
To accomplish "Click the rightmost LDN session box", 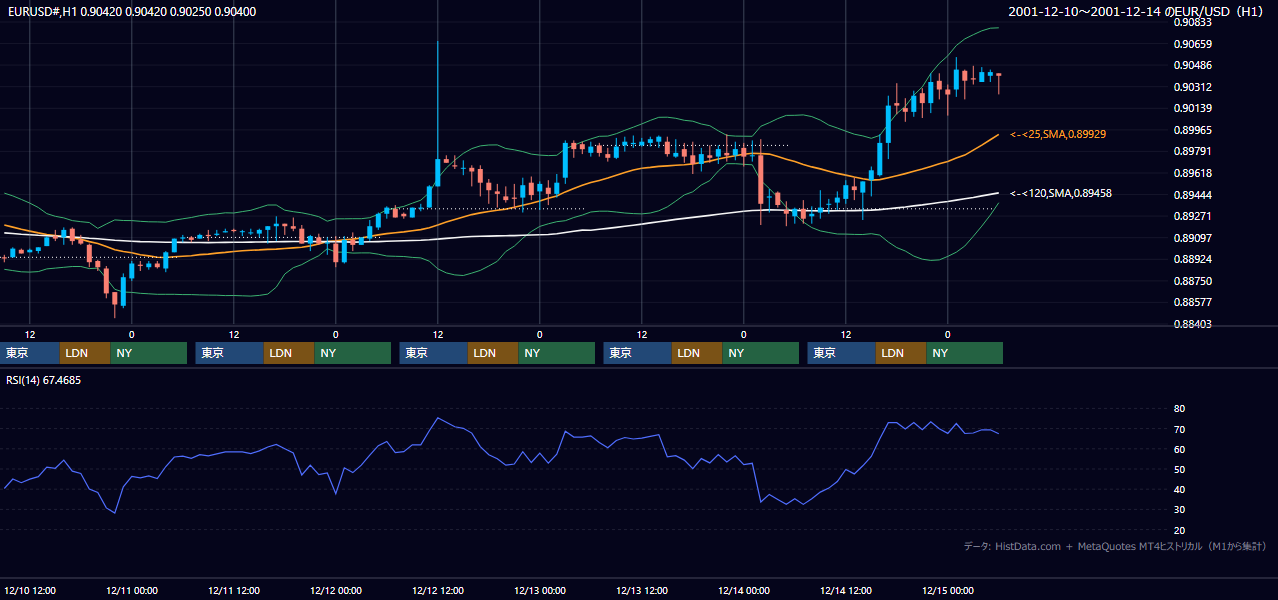I will pyautogui.click(x=901, y=353).
